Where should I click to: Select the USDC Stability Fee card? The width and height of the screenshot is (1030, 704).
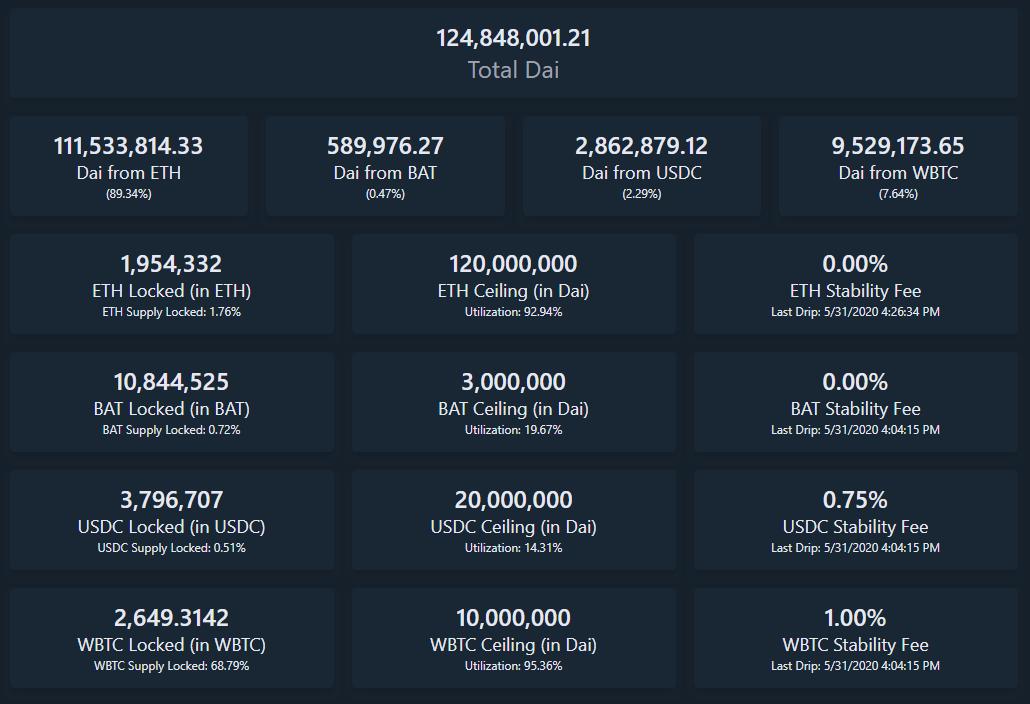[855, 520]
